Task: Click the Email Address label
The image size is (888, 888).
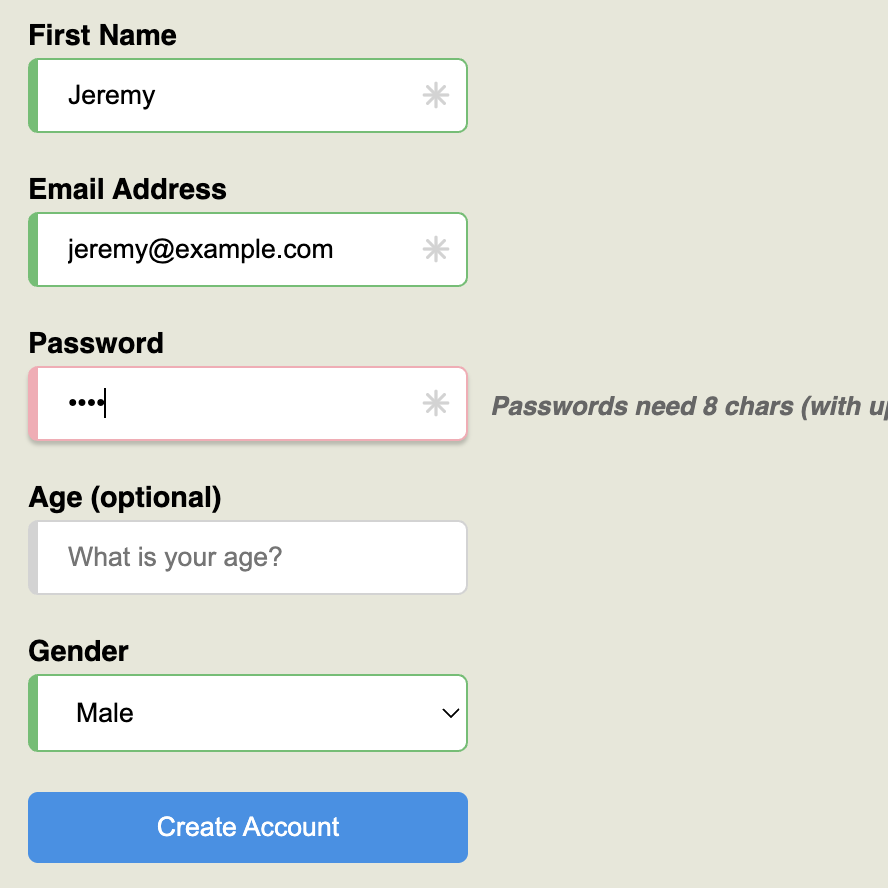Action: (x=127, y=190)
